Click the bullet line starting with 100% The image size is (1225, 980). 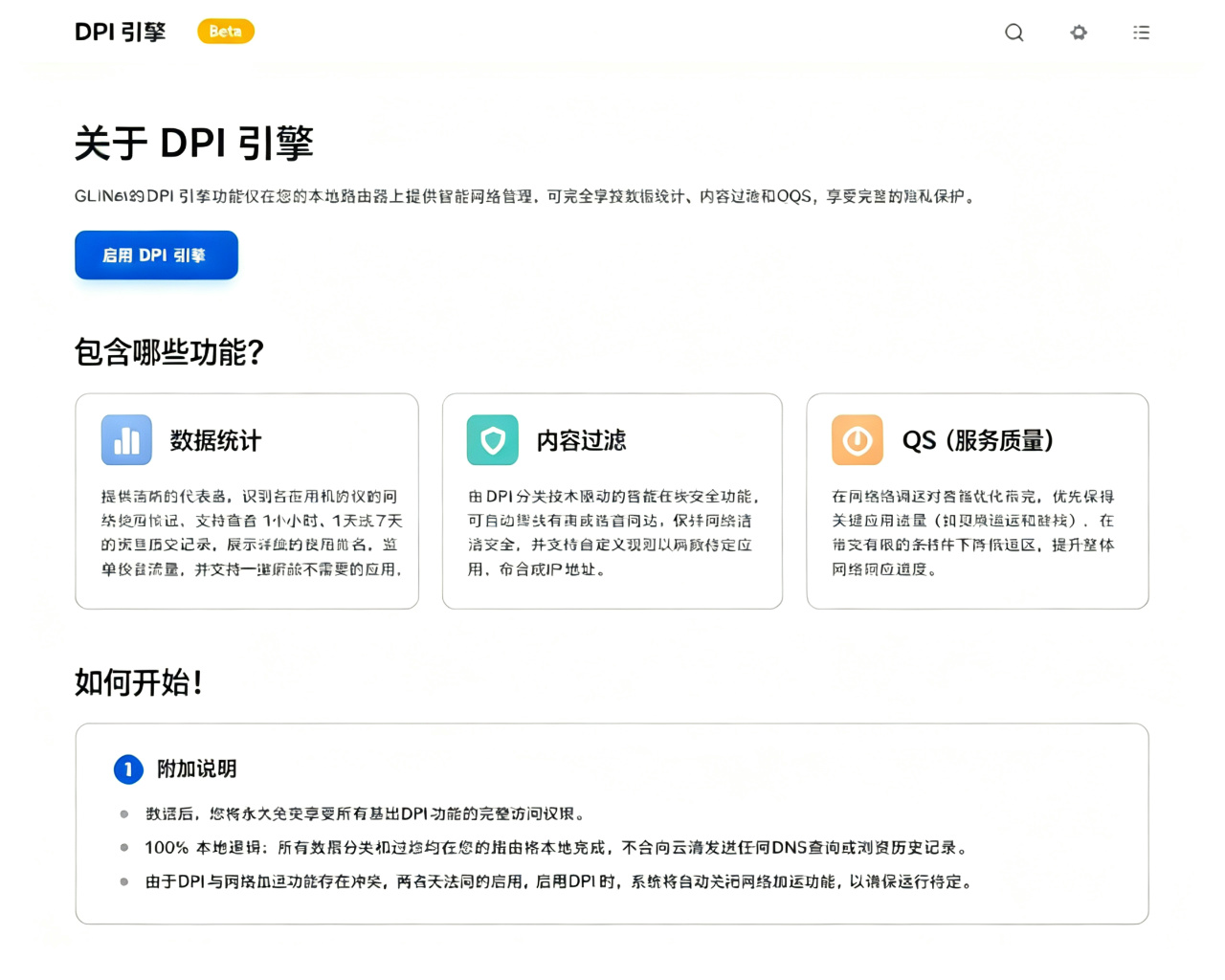(557, 848)
